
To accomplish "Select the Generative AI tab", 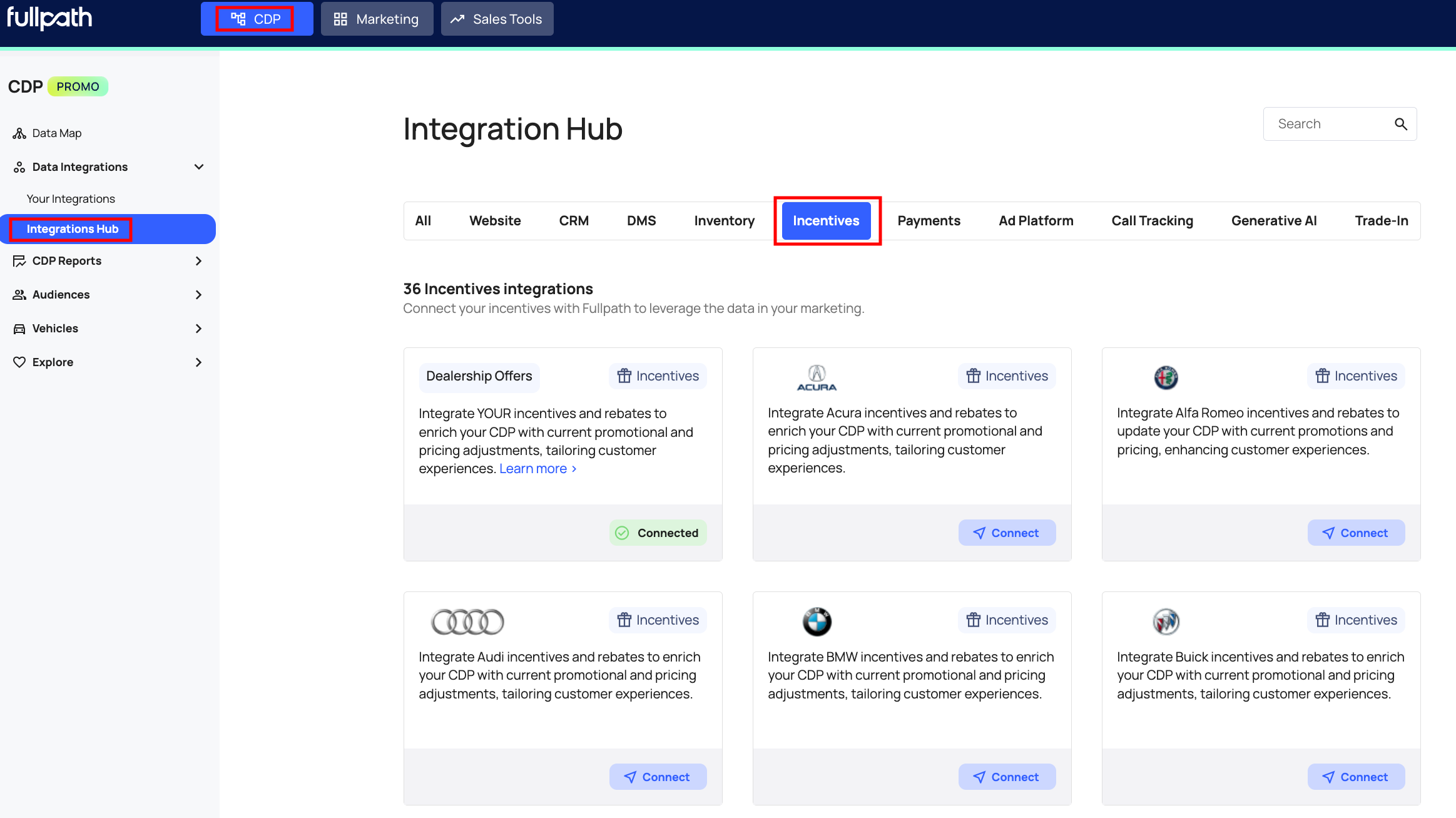I will [1273, 221].
